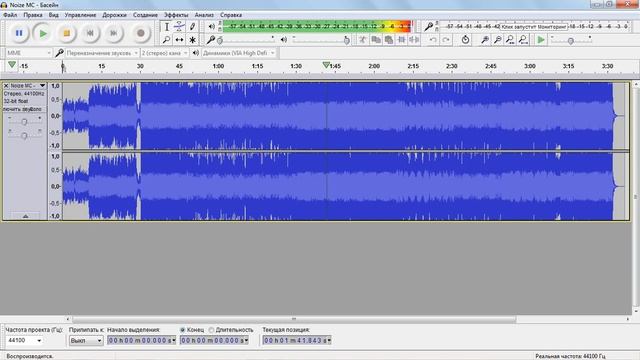Click the Cut scissors icon
Screen dimensions: 640x360
(362, 40)
